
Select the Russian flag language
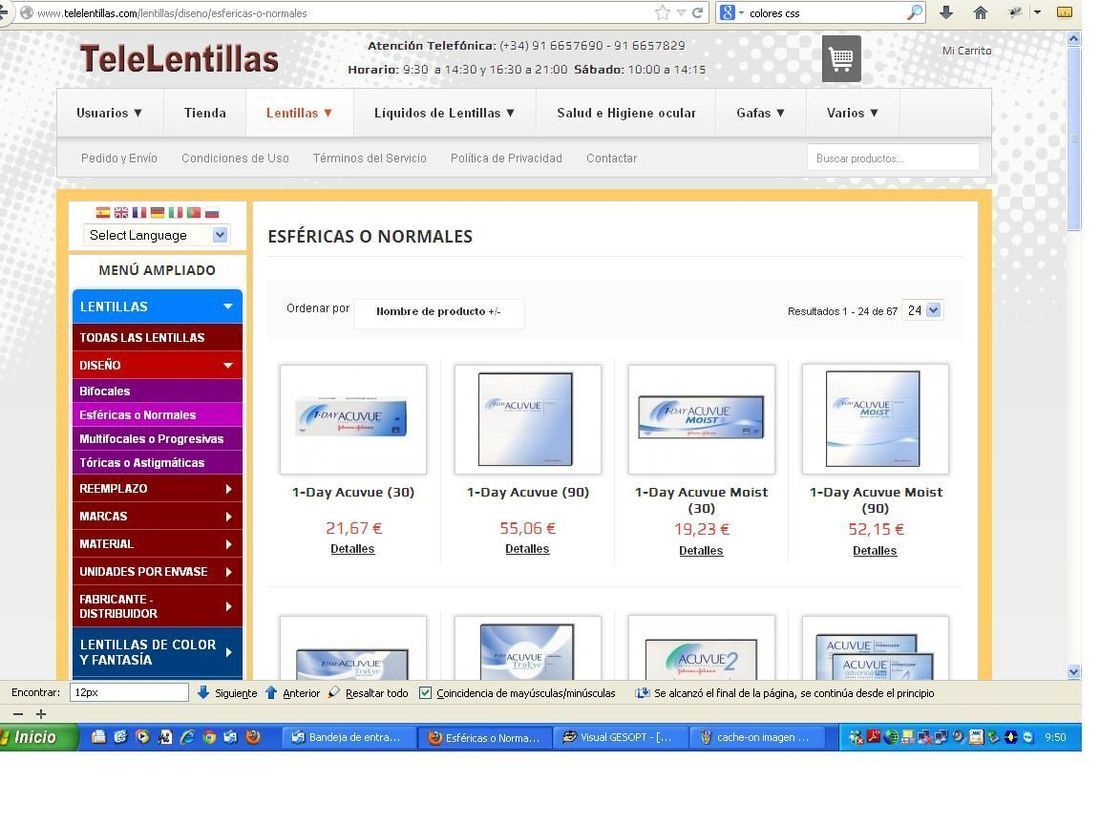coord(212,213)
